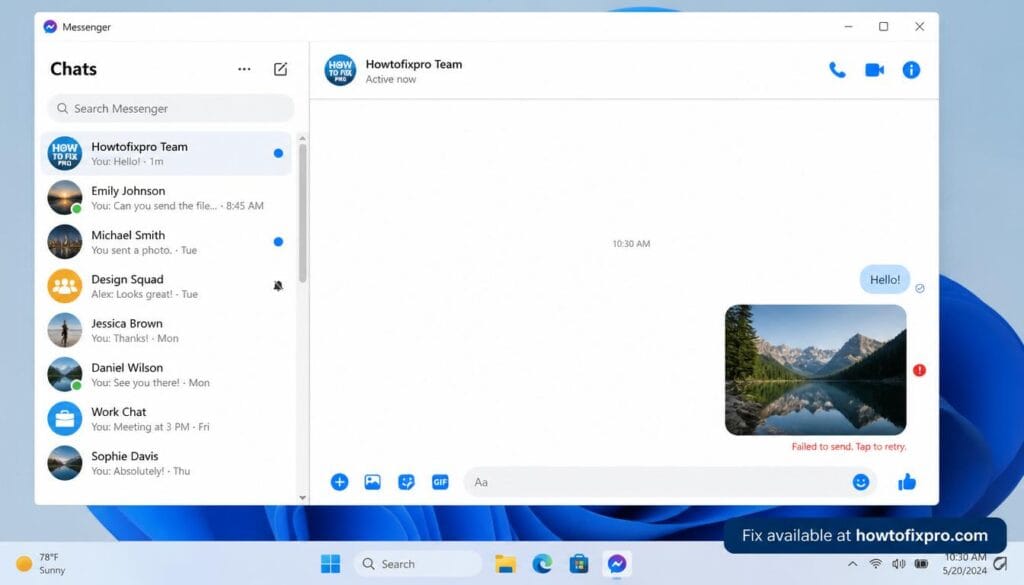Click Howtofixpro Team name in header

coord(413,64)
